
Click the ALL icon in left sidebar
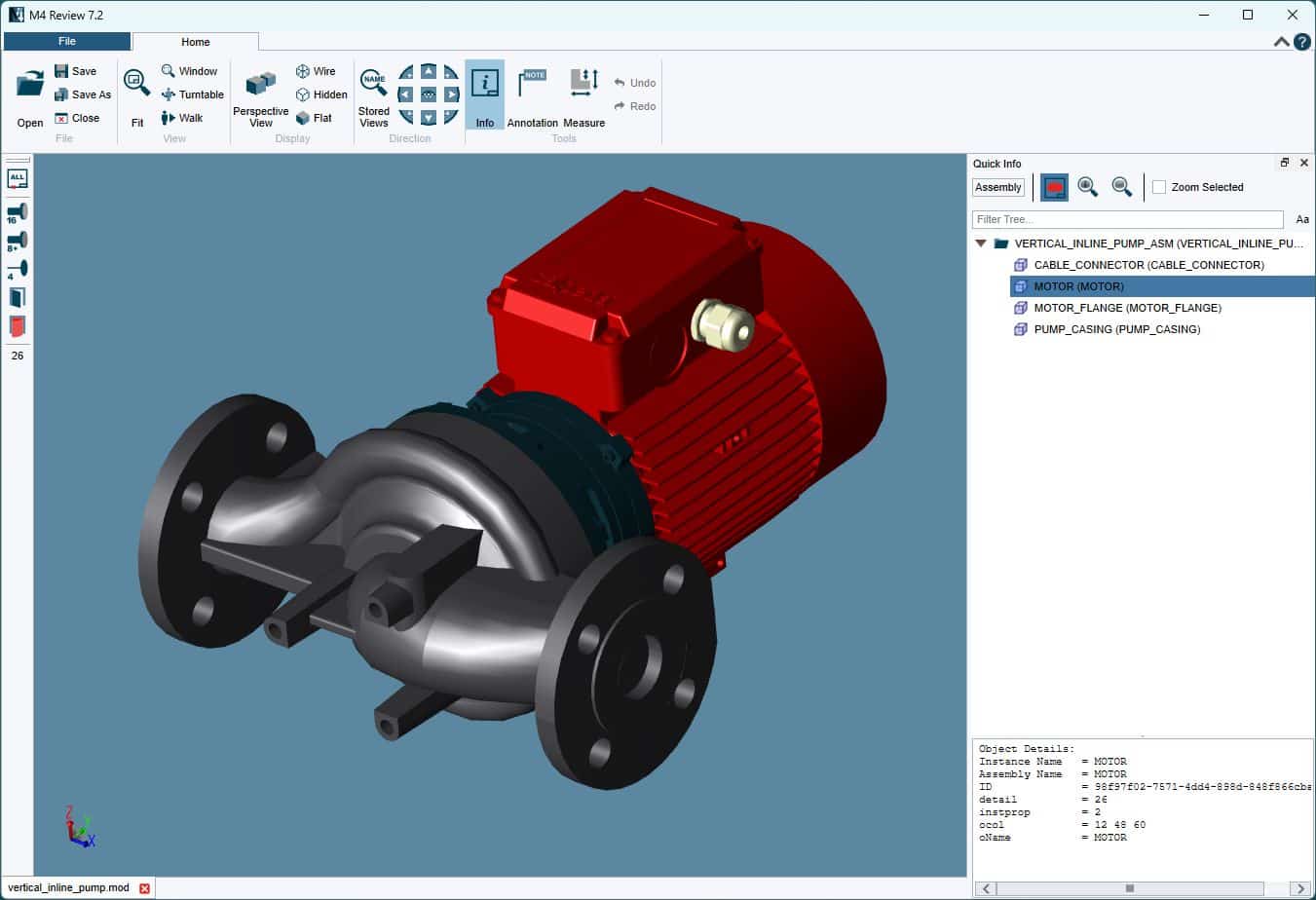click(x=17, y=179)
